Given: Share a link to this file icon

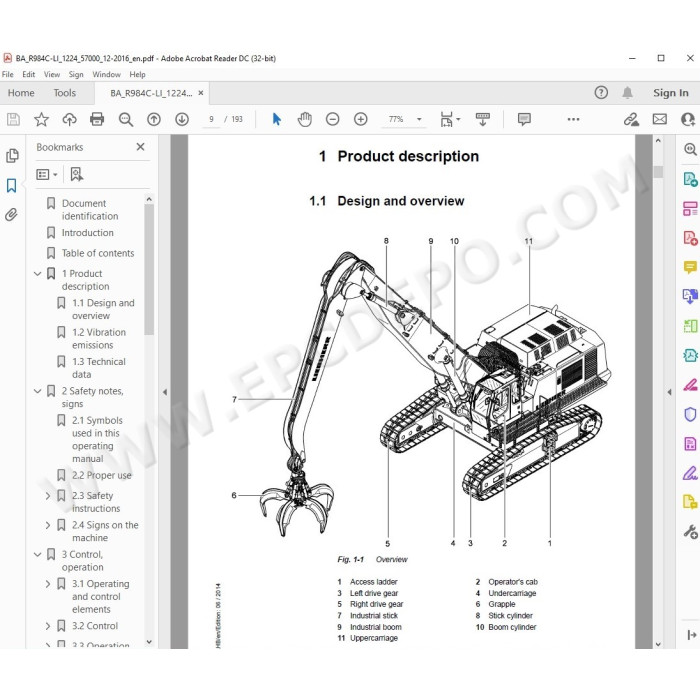Looking at the screenshot, I should (x=631, y=119).
